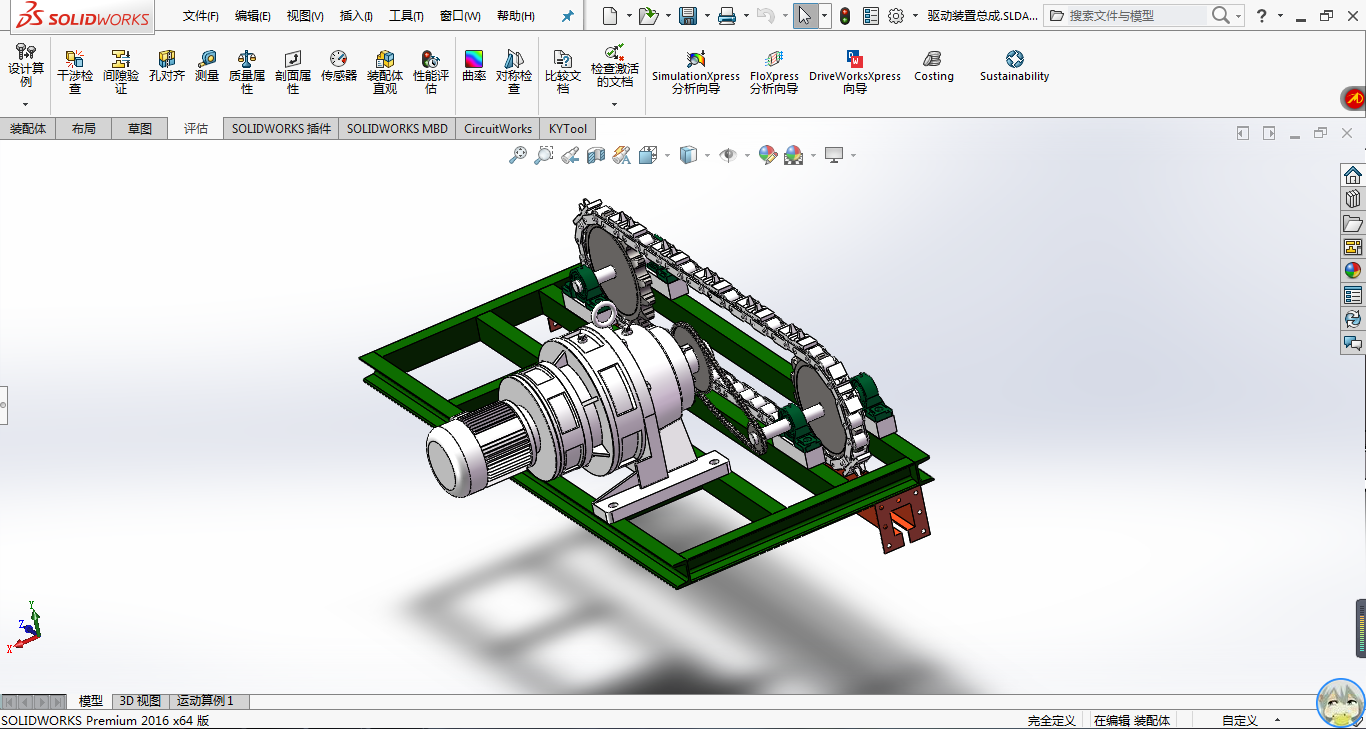Switch to the 运动算例 1 tab
The image size is (1366, 729).
206,701
